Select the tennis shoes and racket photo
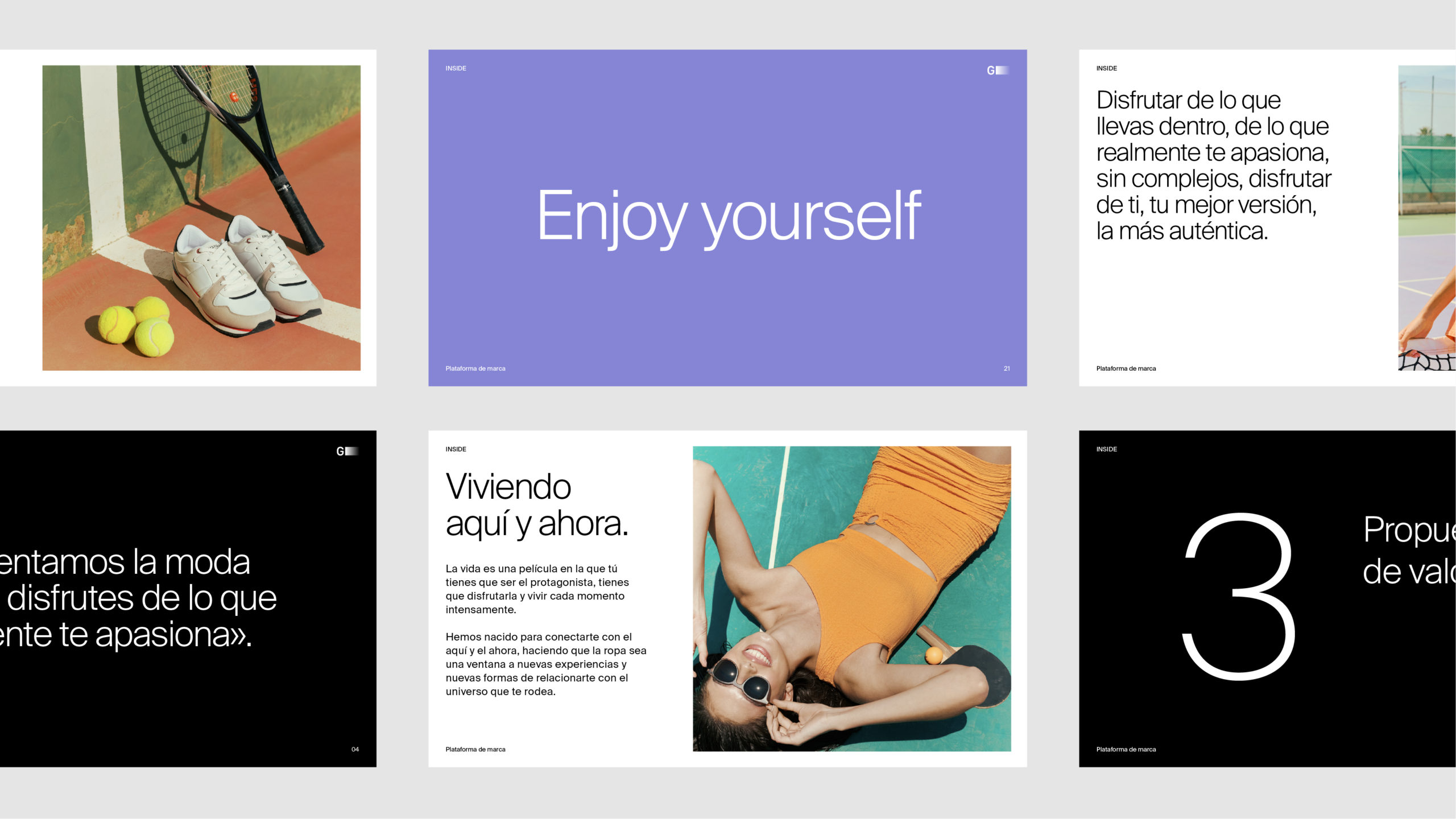This screenshot has width=1456, height=819. tap(201, 218)
